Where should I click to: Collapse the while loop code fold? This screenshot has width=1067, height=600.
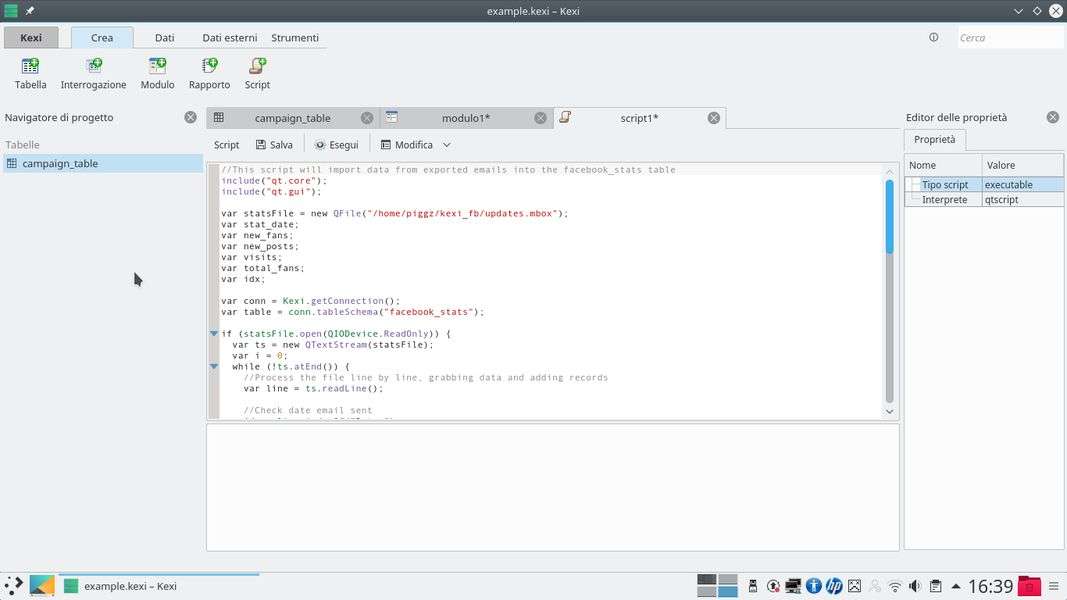[x=214, y=367]
